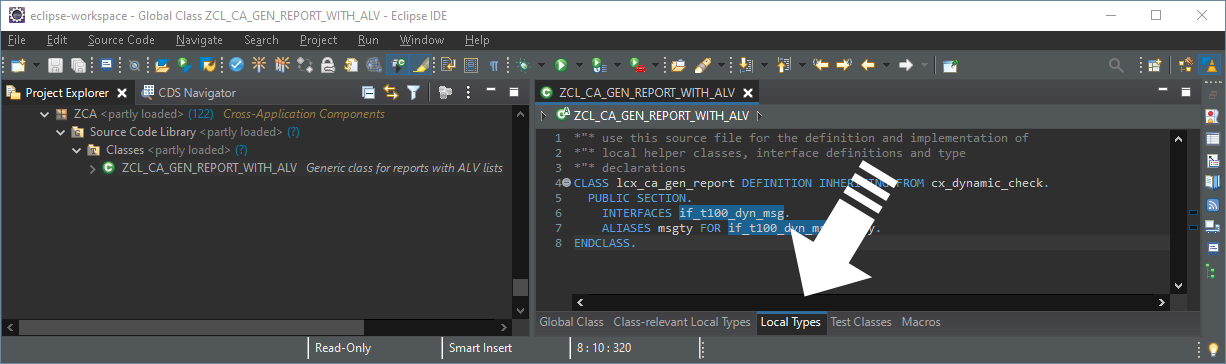Screen dimensions: 1226x364
Task: Toggle the Mark Occurrences highlighter icon
Action: [421, 65]
